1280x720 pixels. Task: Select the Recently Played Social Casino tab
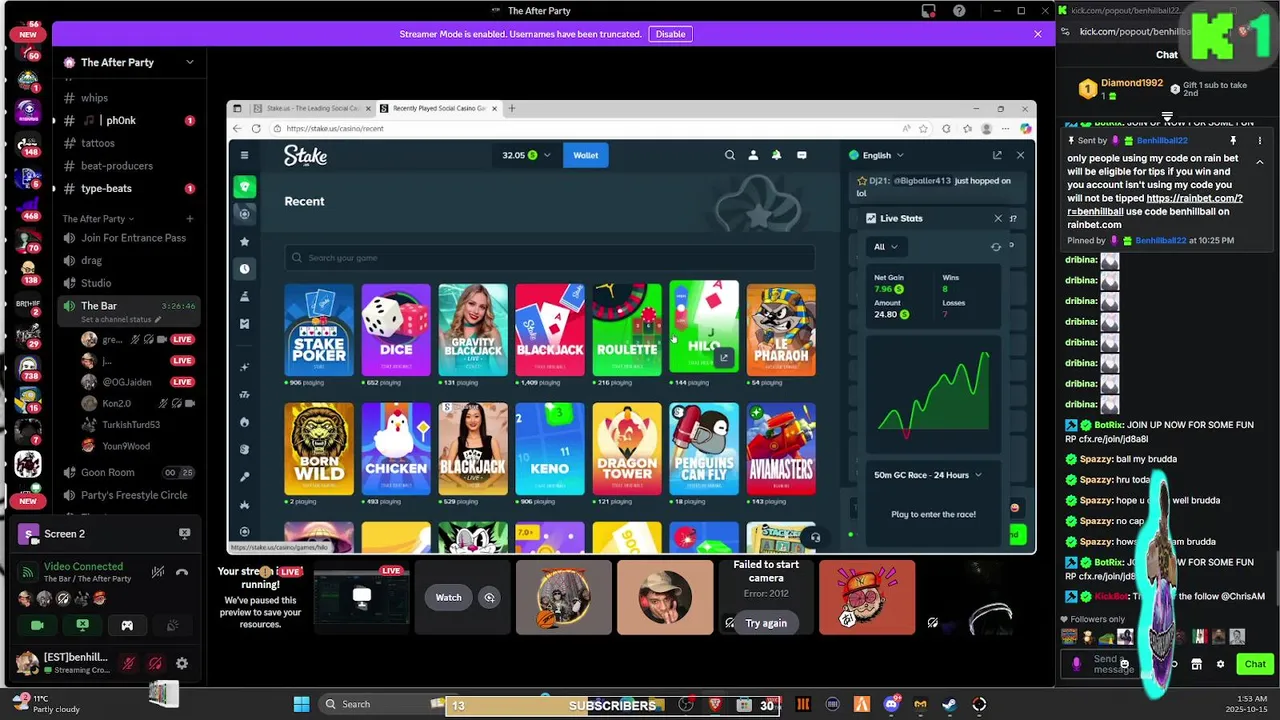pyautogui.click(x=438, y=108)
